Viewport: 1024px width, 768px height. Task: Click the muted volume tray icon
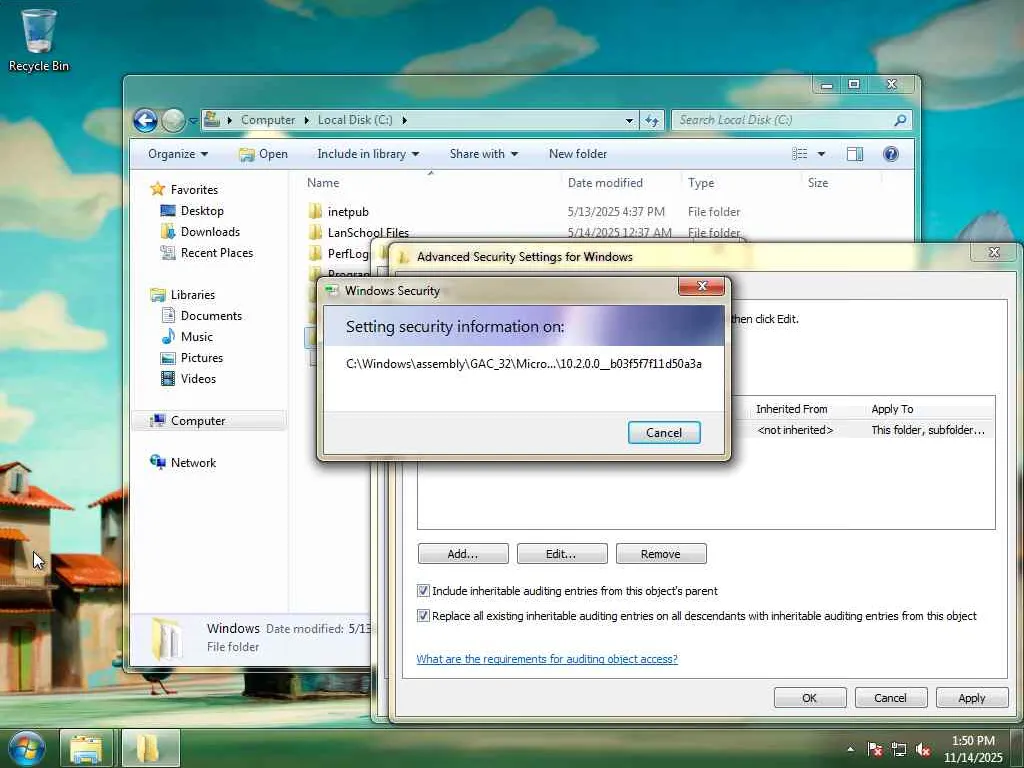tap(923, 749)
